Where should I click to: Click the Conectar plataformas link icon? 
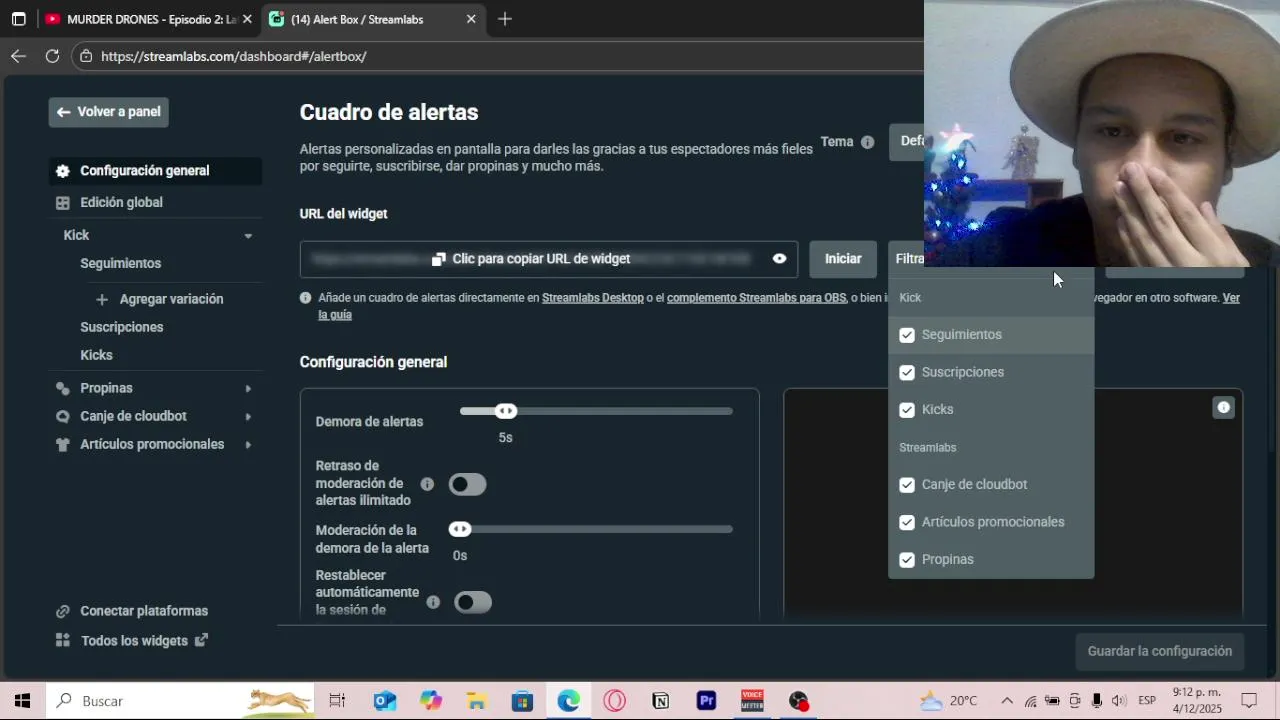click(x=63, y=611)
